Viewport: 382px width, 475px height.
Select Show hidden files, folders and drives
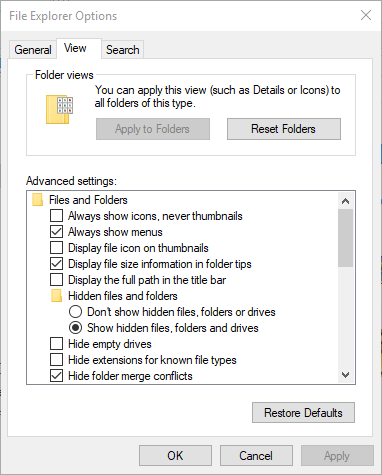coord(75,328)
